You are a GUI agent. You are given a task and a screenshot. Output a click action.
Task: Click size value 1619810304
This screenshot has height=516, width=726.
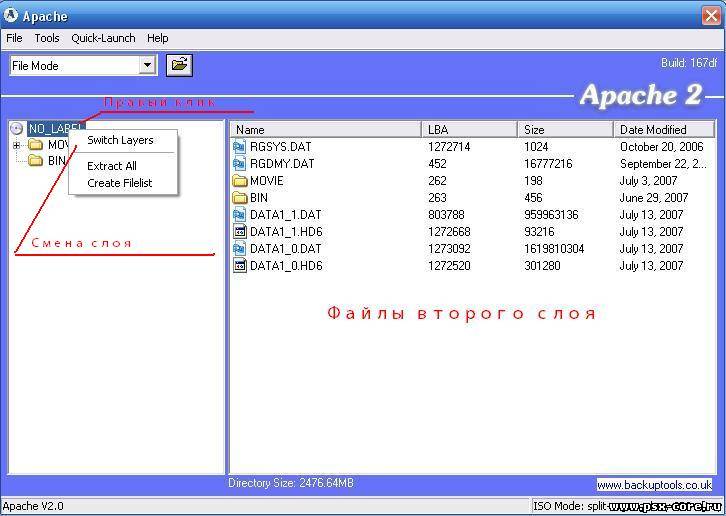pyautogui.click(x=554, y=249)
